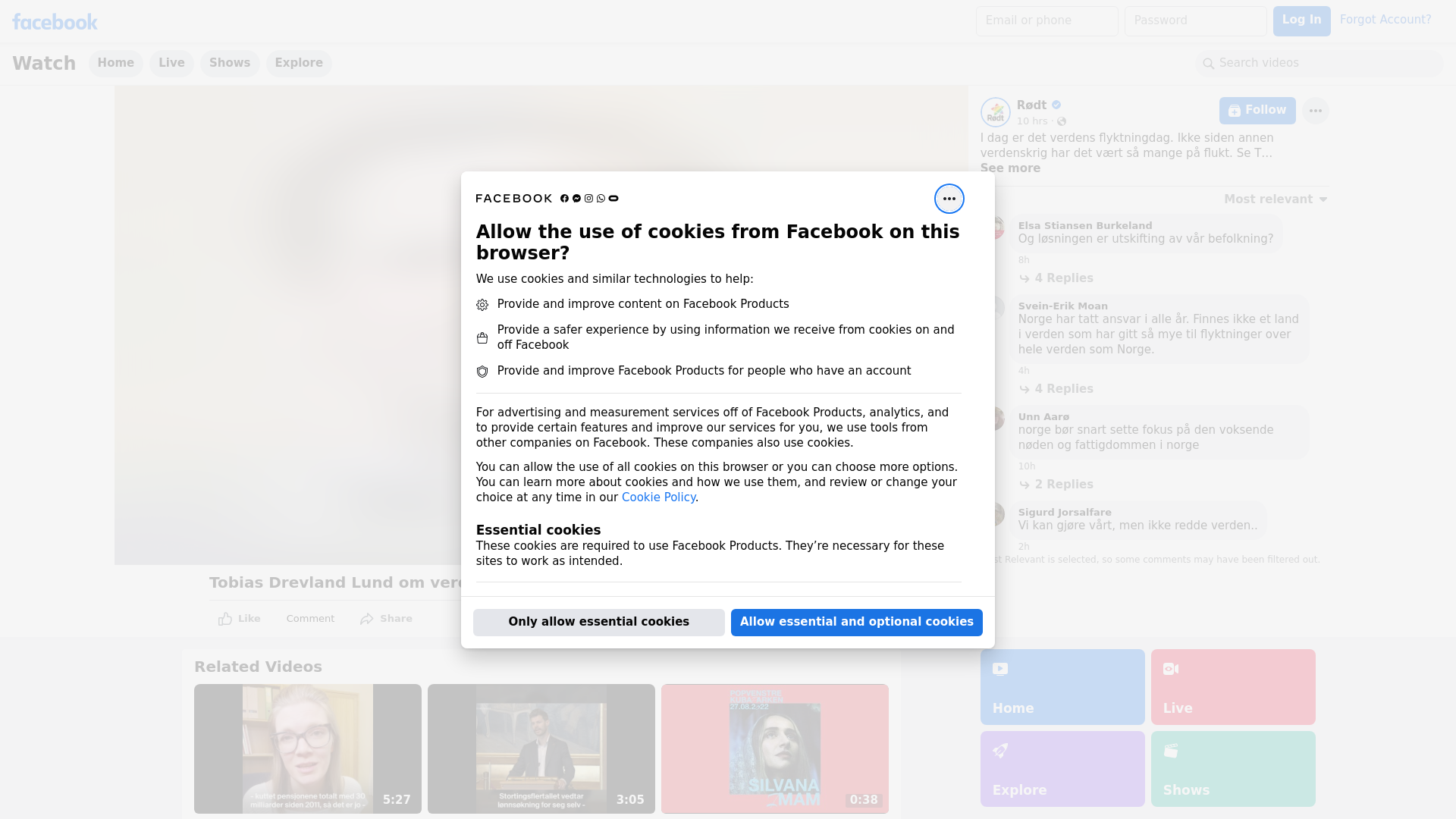Click the Log In button

(x=1301, y=20)
